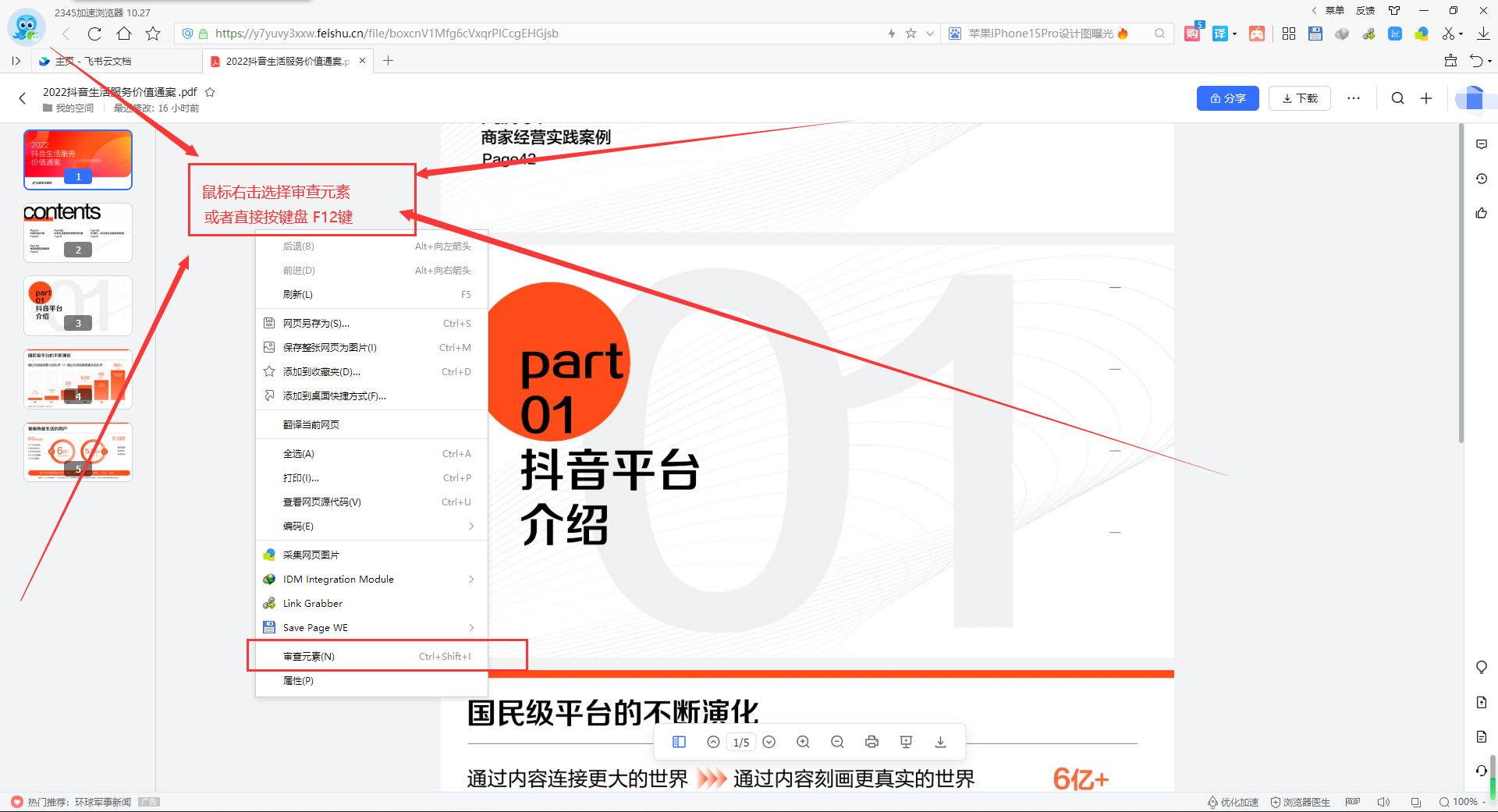Expand the translate button dropdown arrow
The width and height of the screenshot is (1498, 812).
click(x=1234, y=34)
